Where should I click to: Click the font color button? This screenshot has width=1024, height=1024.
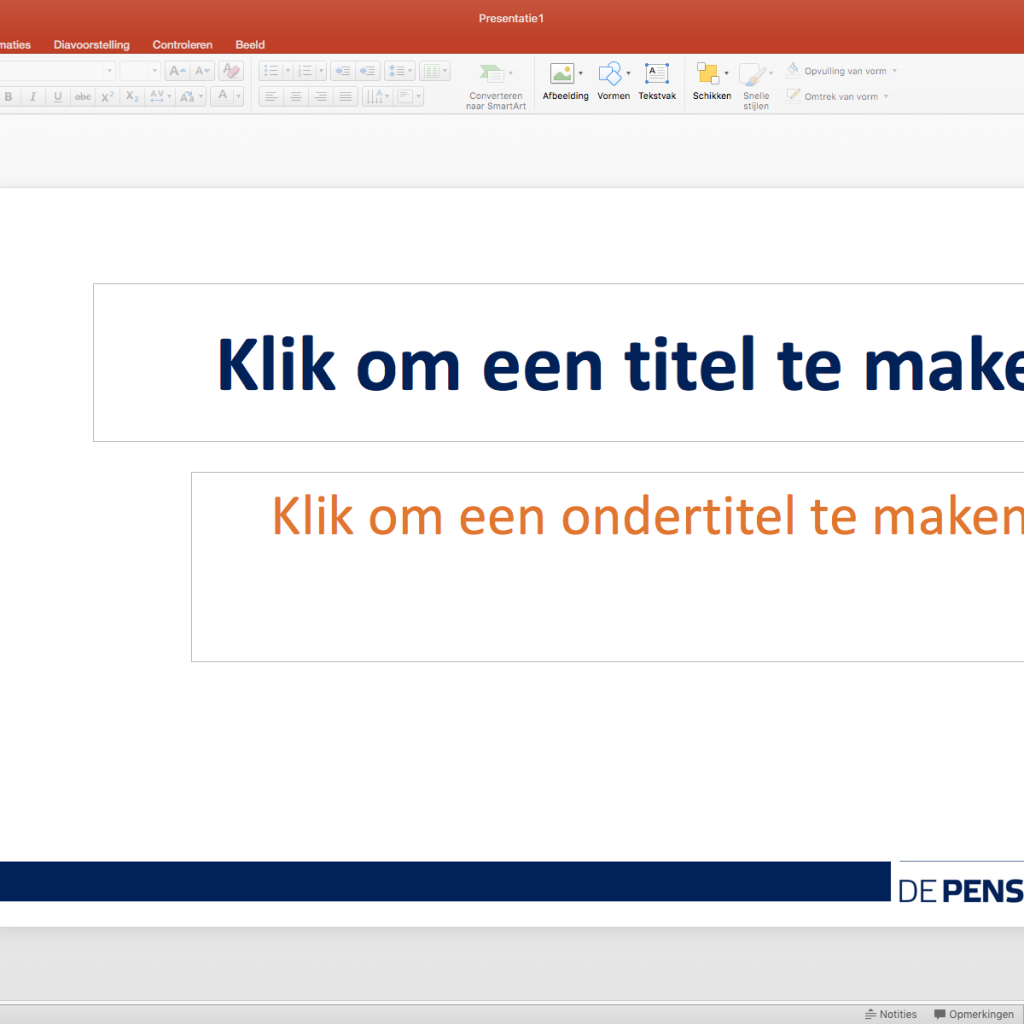coord(223,97)
